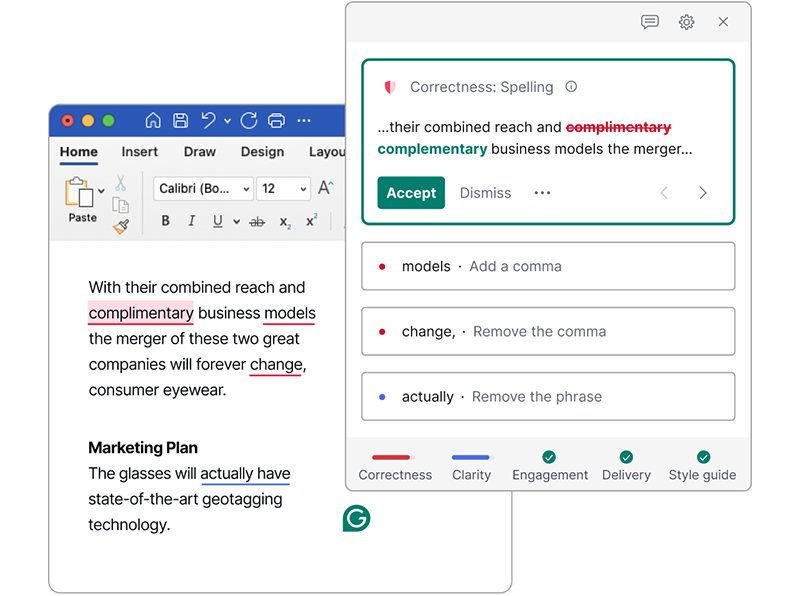Screen dimensions: 800x596
Task: Select the Clarity category tab
Action: coord(471,467)
